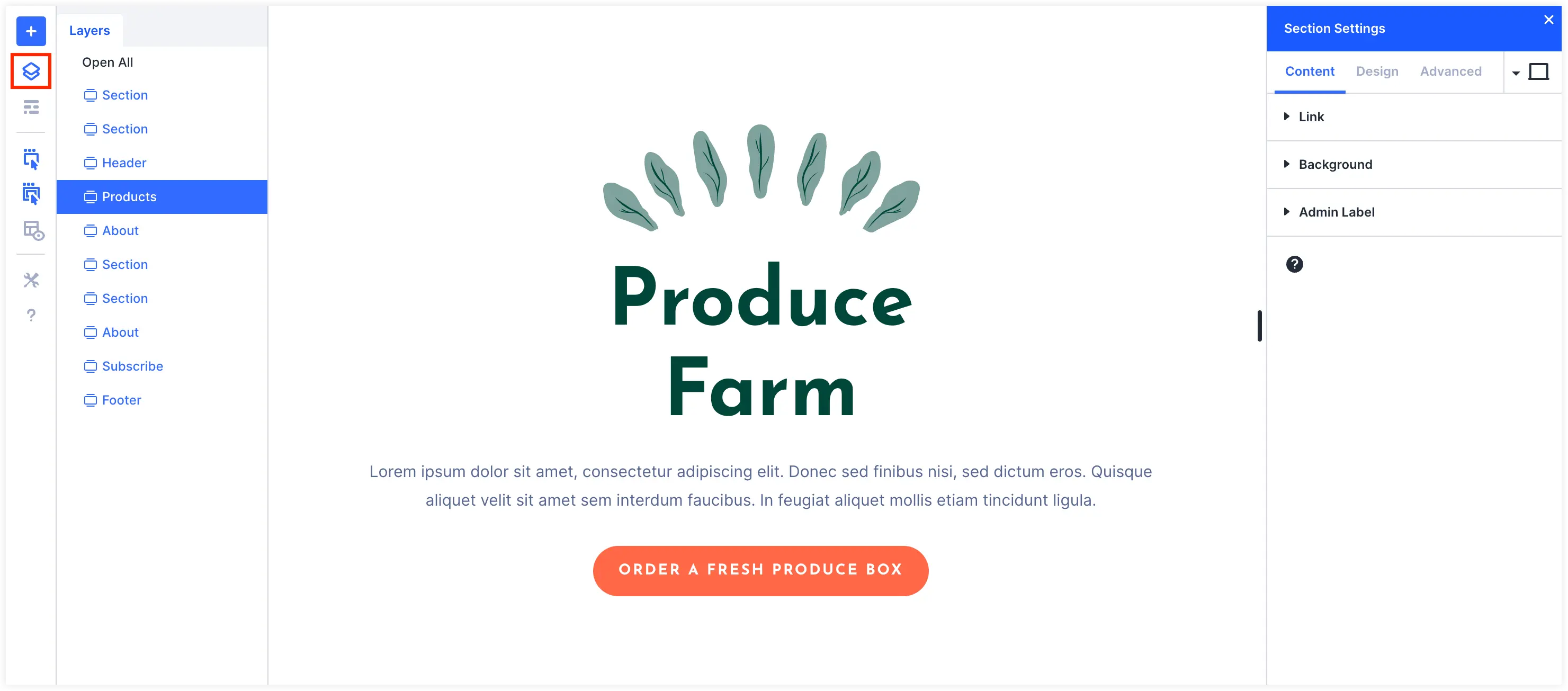Select the Layers panel icon
The height and width of the screenshot is (691, 1568).
tap(30, 71)
